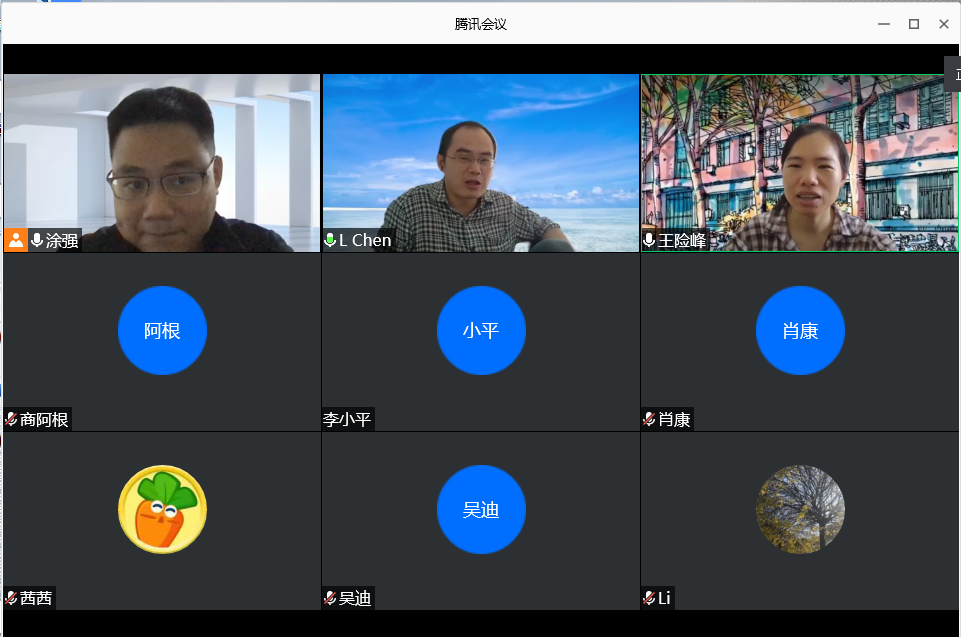Screen dimensions: 961x637
Task: Click the orange host icon beside 涂强
Action: pos(15,240)
